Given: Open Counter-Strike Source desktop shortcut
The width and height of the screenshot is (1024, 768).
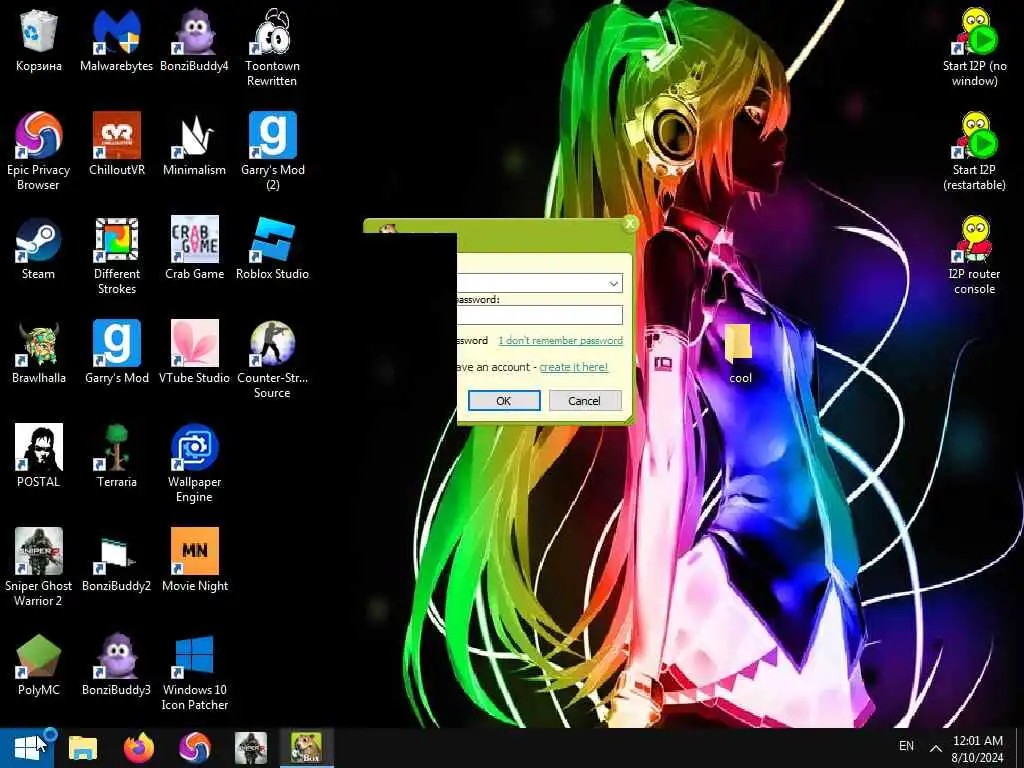Looking at the screenshot, I should (x=272, y=359).
